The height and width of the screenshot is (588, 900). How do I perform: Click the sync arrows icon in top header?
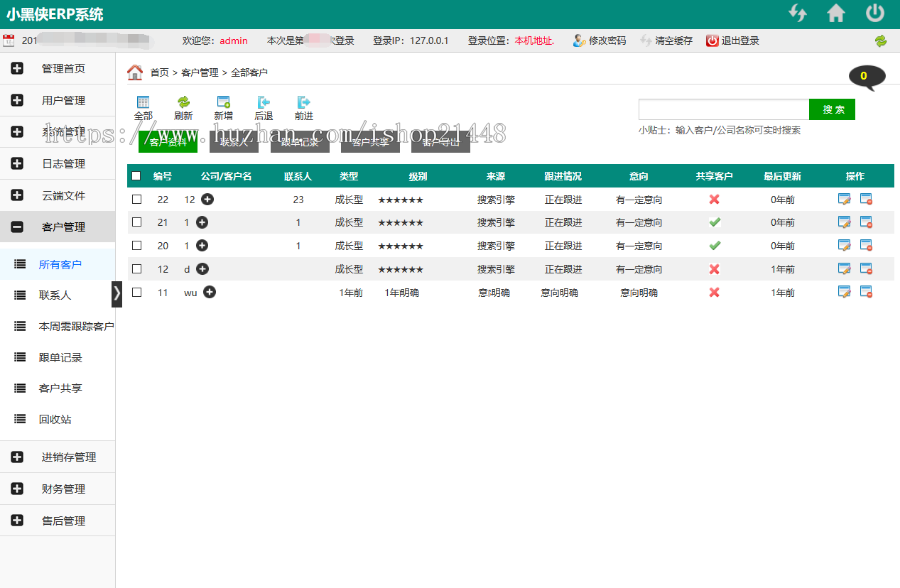[798, 13]
